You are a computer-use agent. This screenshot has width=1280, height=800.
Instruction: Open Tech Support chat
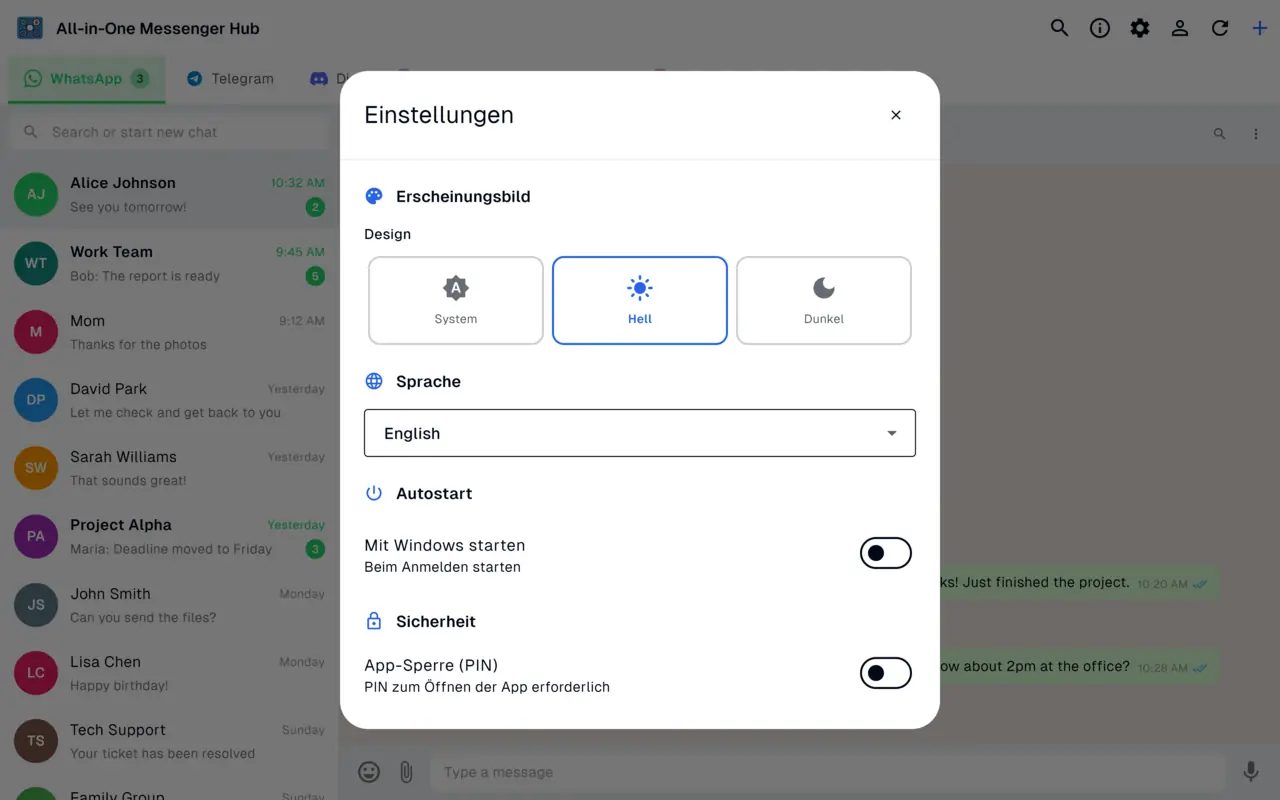[x=170, y=741]
